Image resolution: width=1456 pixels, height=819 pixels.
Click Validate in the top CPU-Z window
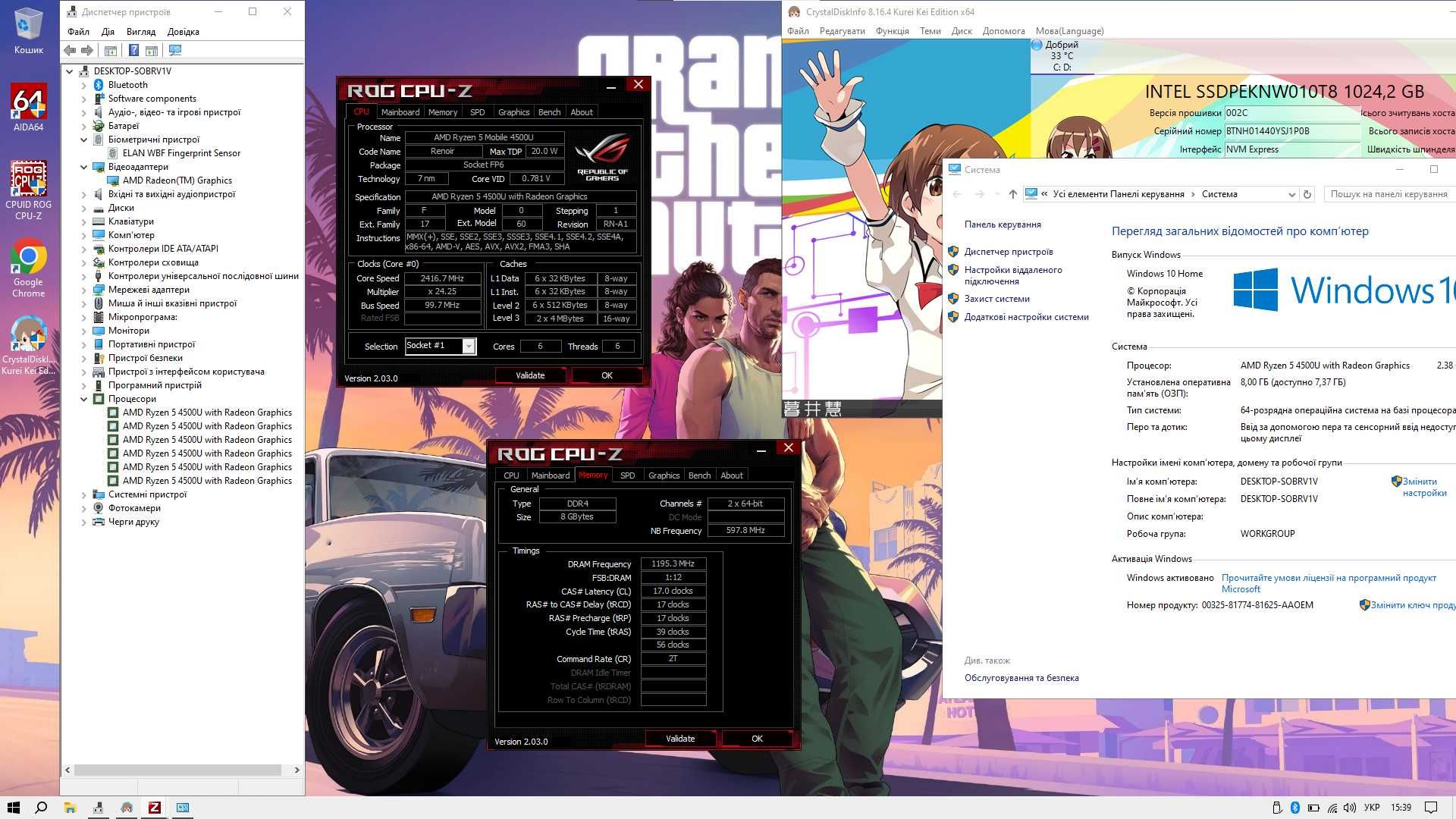pyautogui.click(x=530, y=375)
